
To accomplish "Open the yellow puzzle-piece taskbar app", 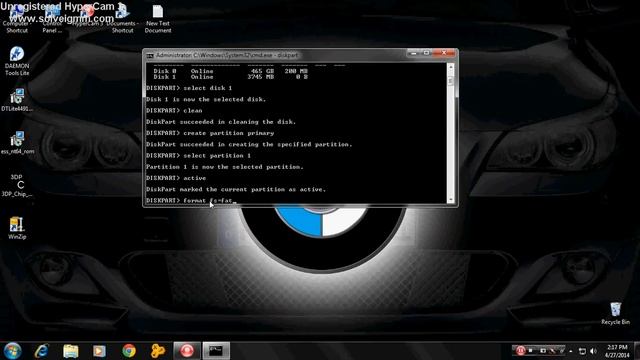I will pyautogui.click(x=158, y=351).
